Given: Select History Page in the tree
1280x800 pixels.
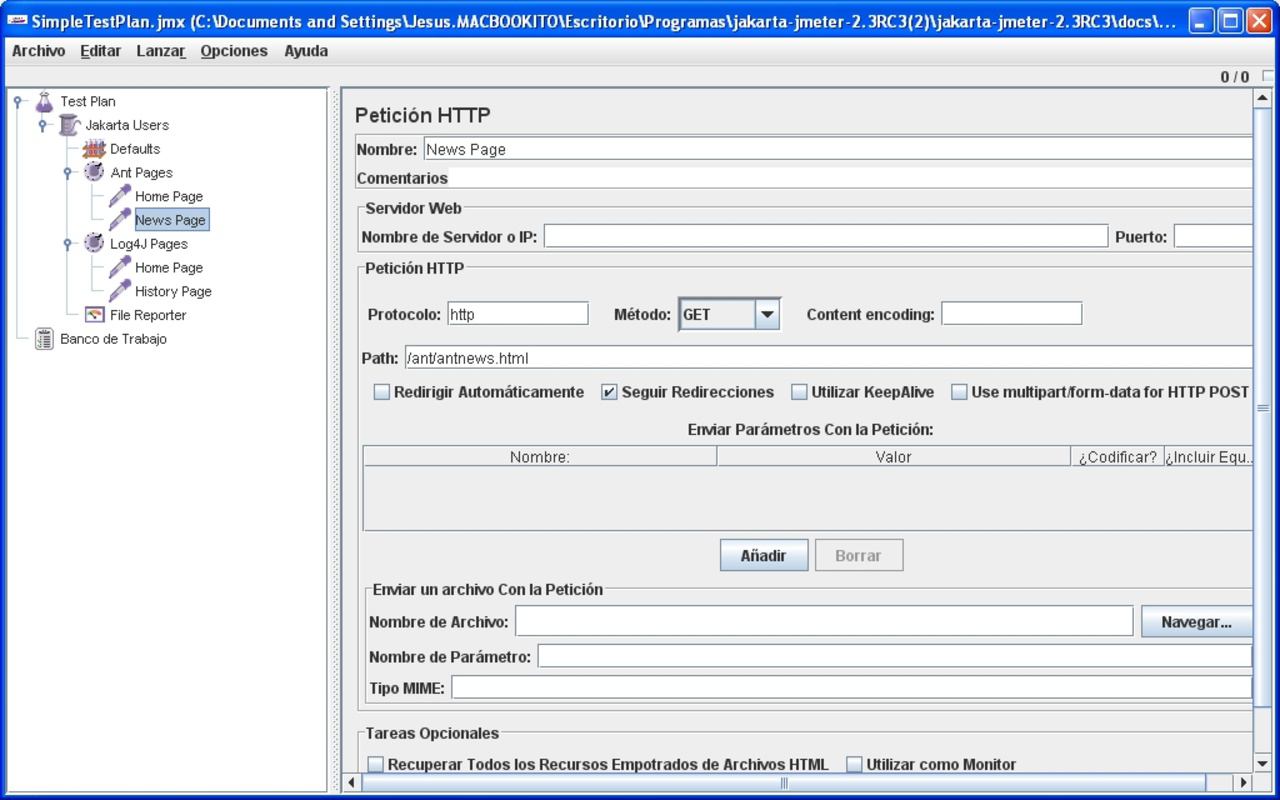Looking at the screenshot, I should 173,291.
